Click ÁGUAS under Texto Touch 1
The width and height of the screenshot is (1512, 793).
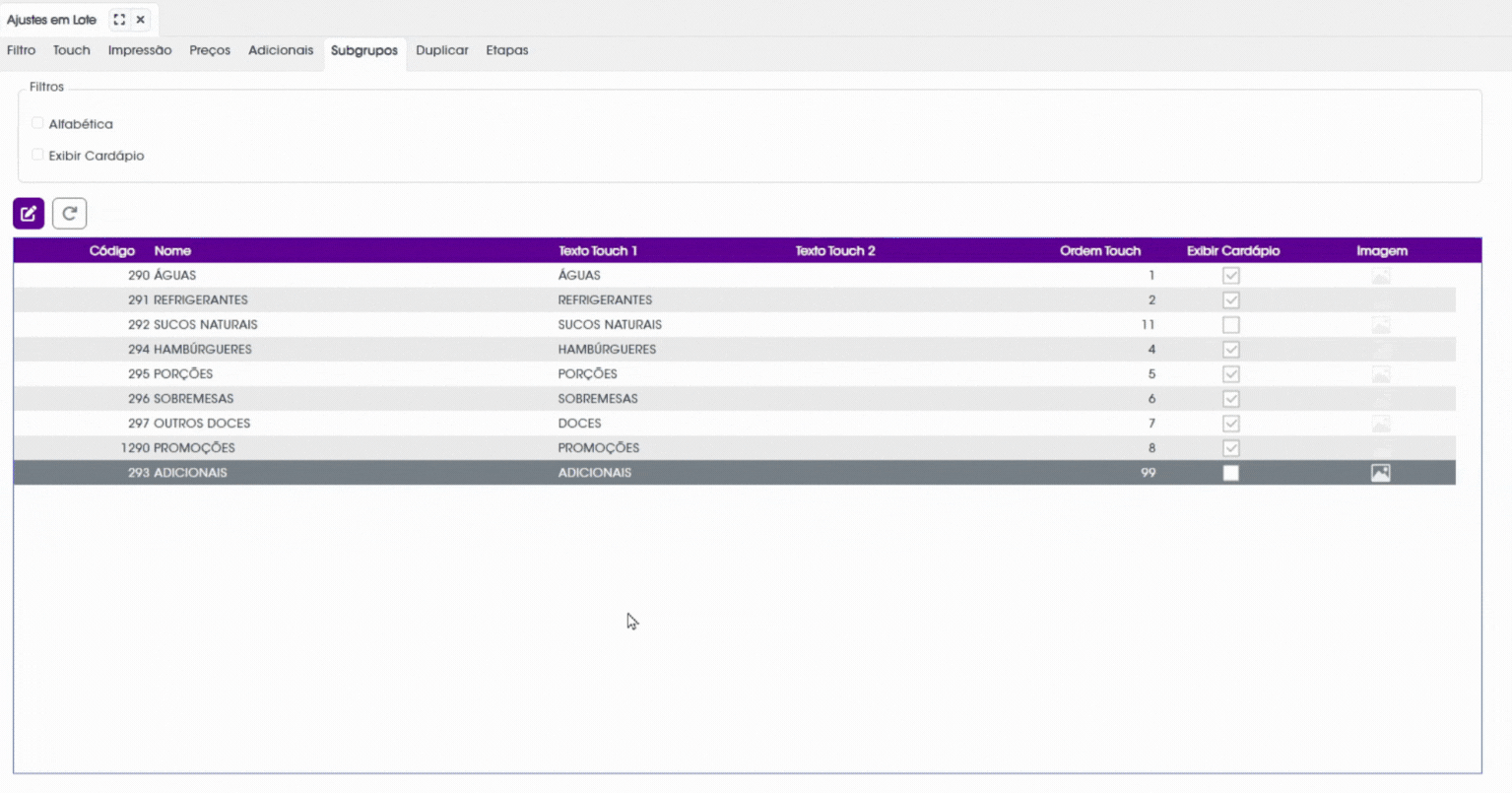(579, 276)
